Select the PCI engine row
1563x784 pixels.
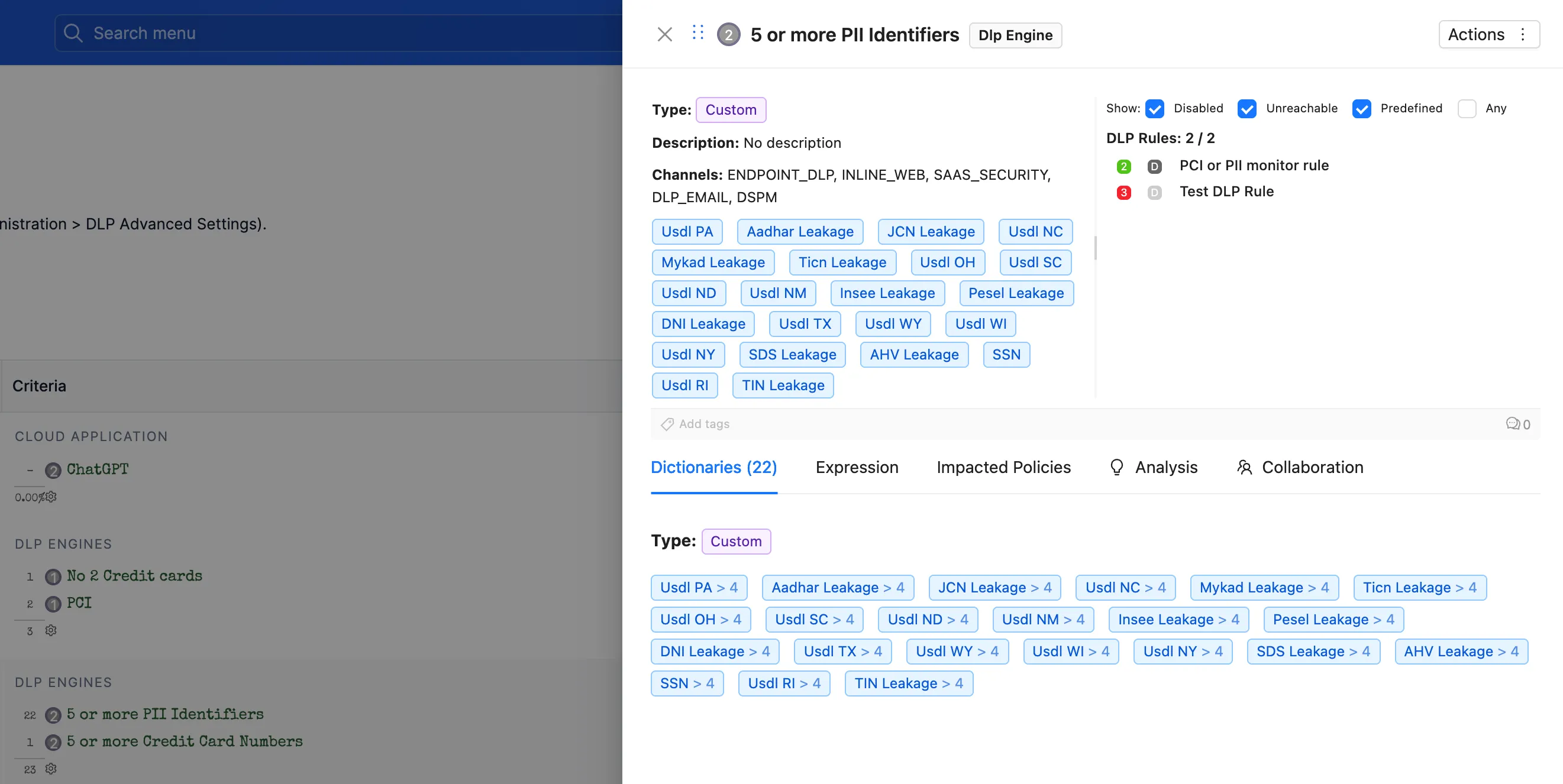(x=79, y=602)
